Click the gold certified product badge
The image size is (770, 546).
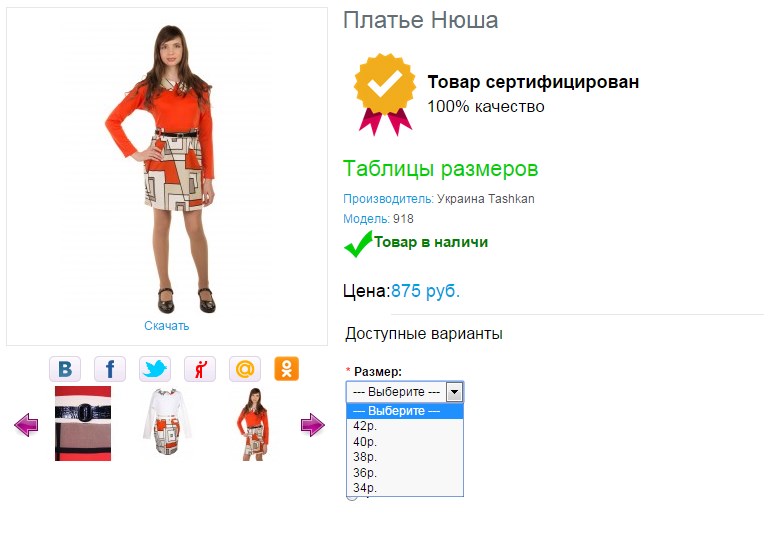[x=385, y=94]
